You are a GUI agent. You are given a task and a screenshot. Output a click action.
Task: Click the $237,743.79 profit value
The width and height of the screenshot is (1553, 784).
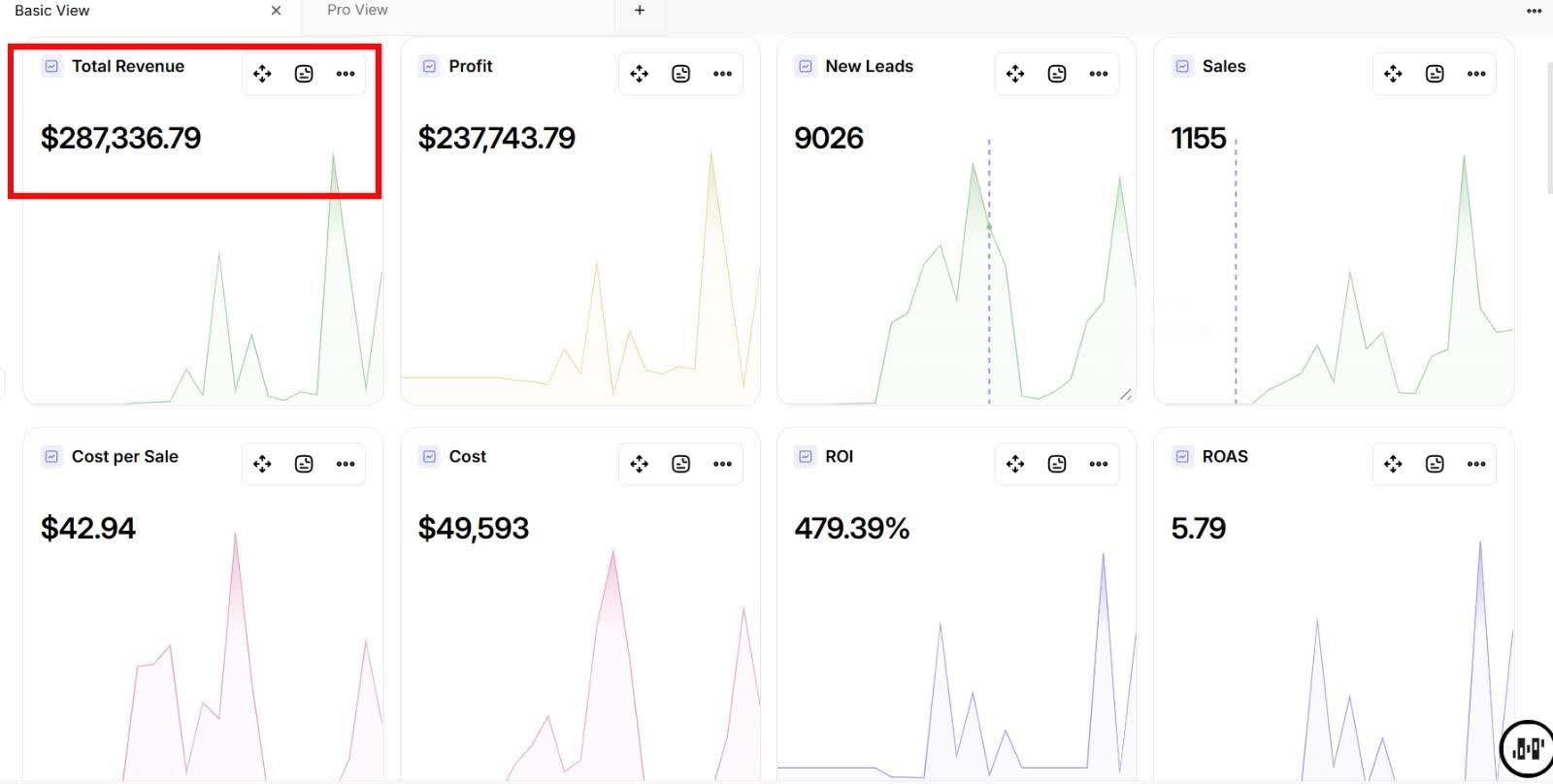(x=496, y=139)
